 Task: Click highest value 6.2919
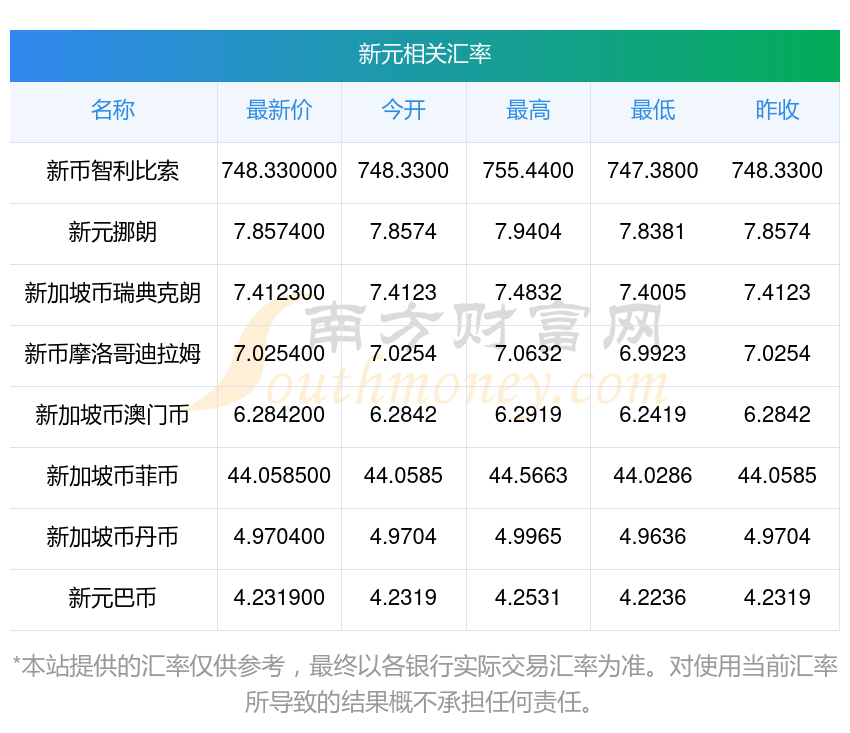[x=528, y=415]
